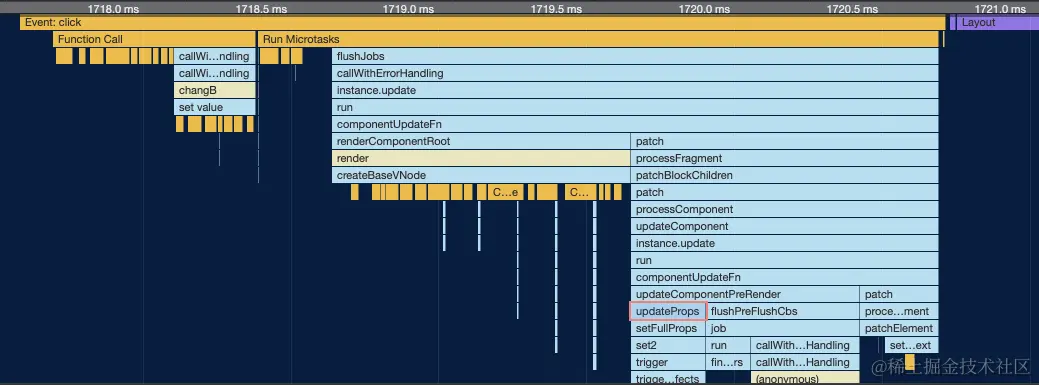
Task: Click the (anonymous) function bar
Action: pos(804,378)
